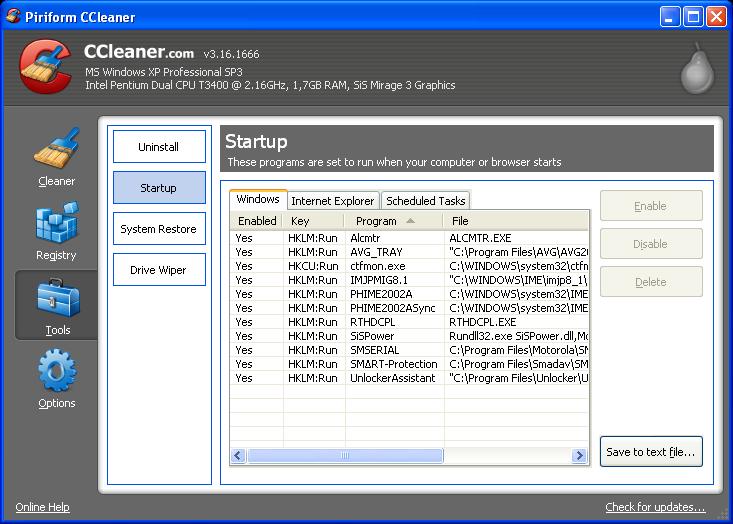Open the Cleaner section broom icon

tap(57, 148)
